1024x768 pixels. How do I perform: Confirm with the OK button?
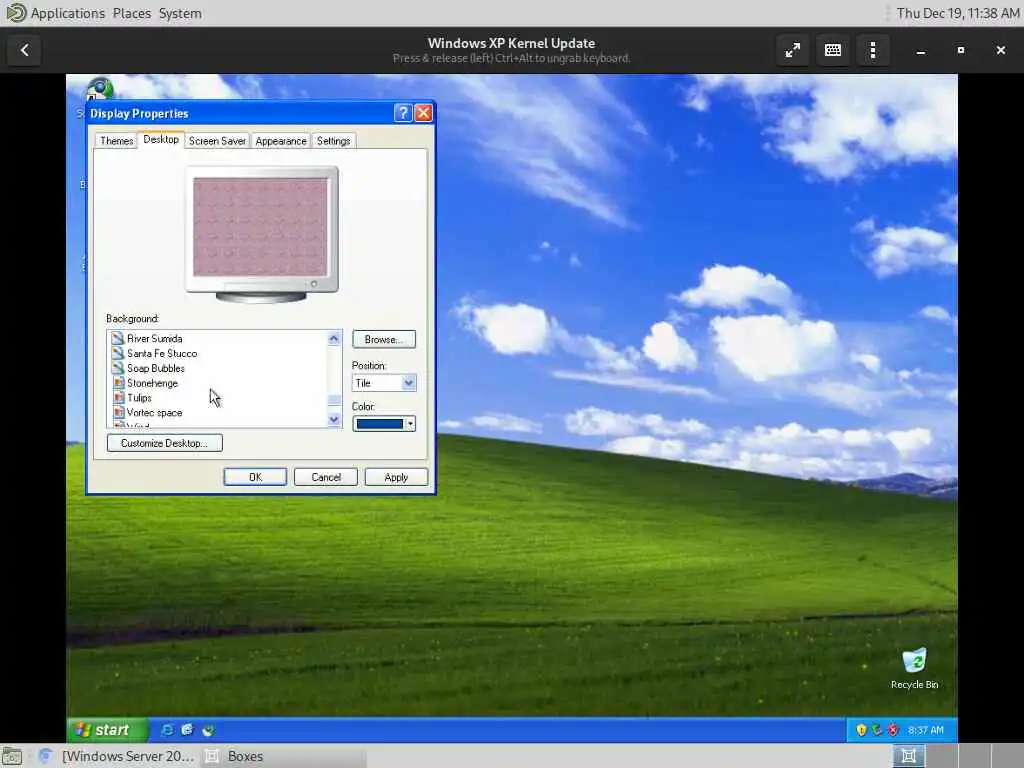point(255,477)
